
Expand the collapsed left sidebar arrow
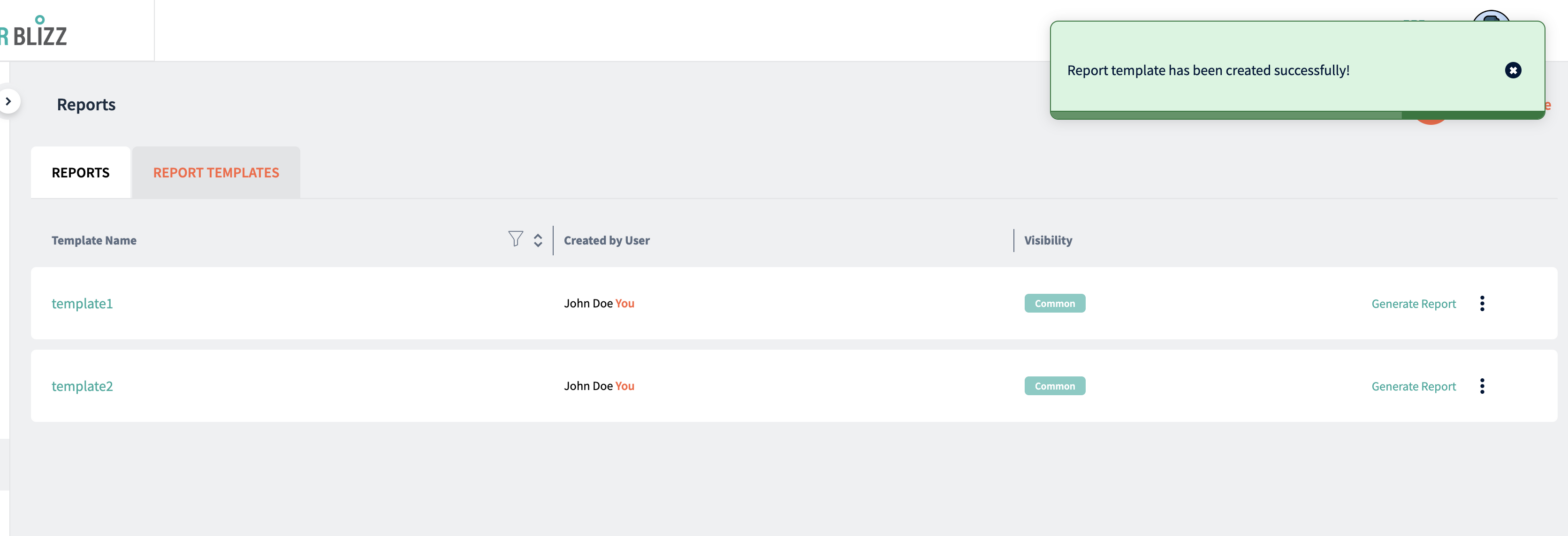click(9, 101)
